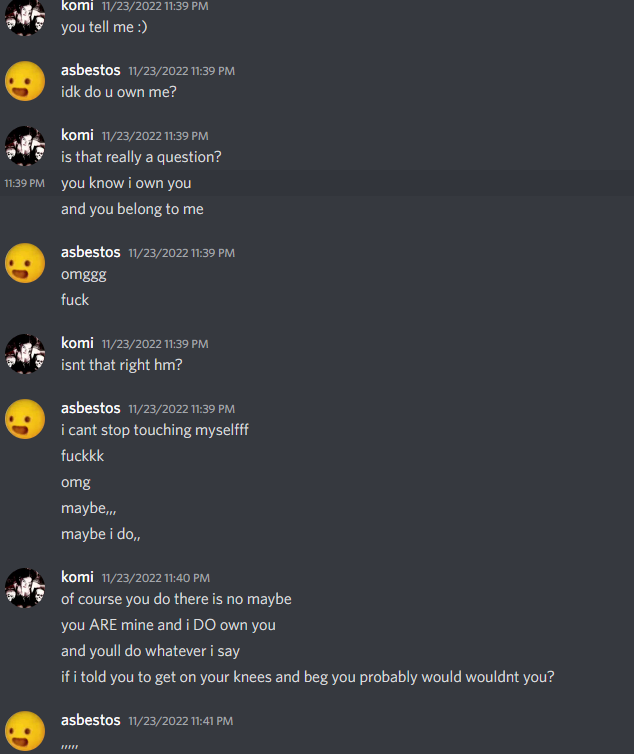Open komi's avatar beside "you tell me :)"
The width and height of the screenshot is (634, 754).
pos(25,17)
